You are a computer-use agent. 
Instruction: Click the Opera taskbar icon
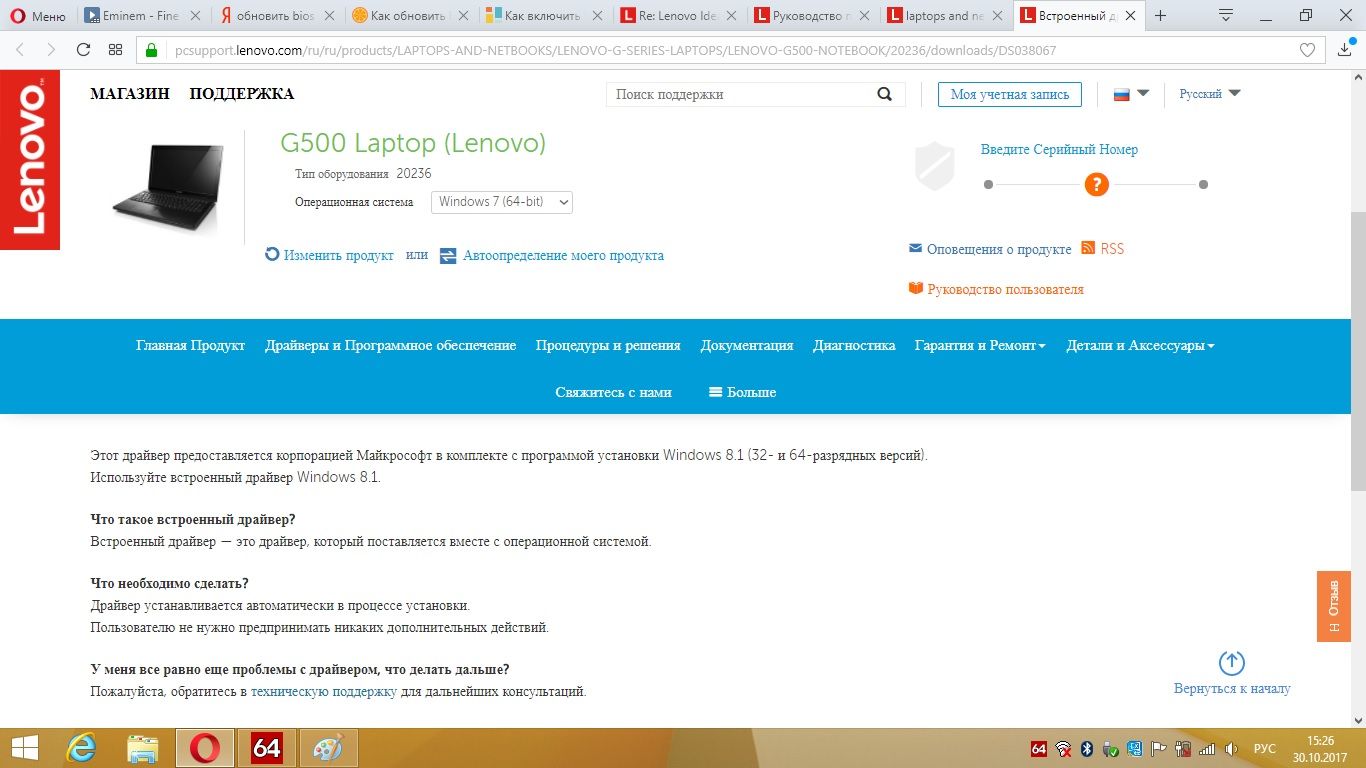pos(205,748)
